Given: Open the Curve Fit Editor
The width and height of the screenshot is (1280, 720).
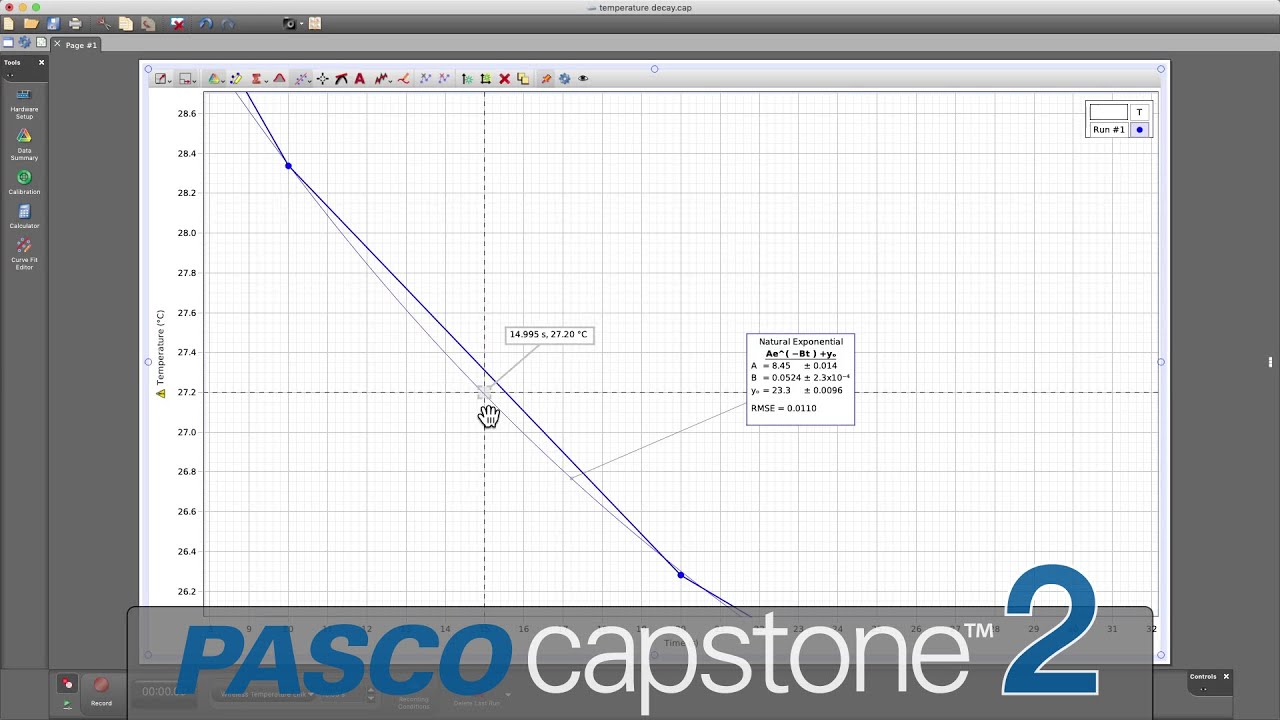Looking at the screenshot, I should coord(24,254).
